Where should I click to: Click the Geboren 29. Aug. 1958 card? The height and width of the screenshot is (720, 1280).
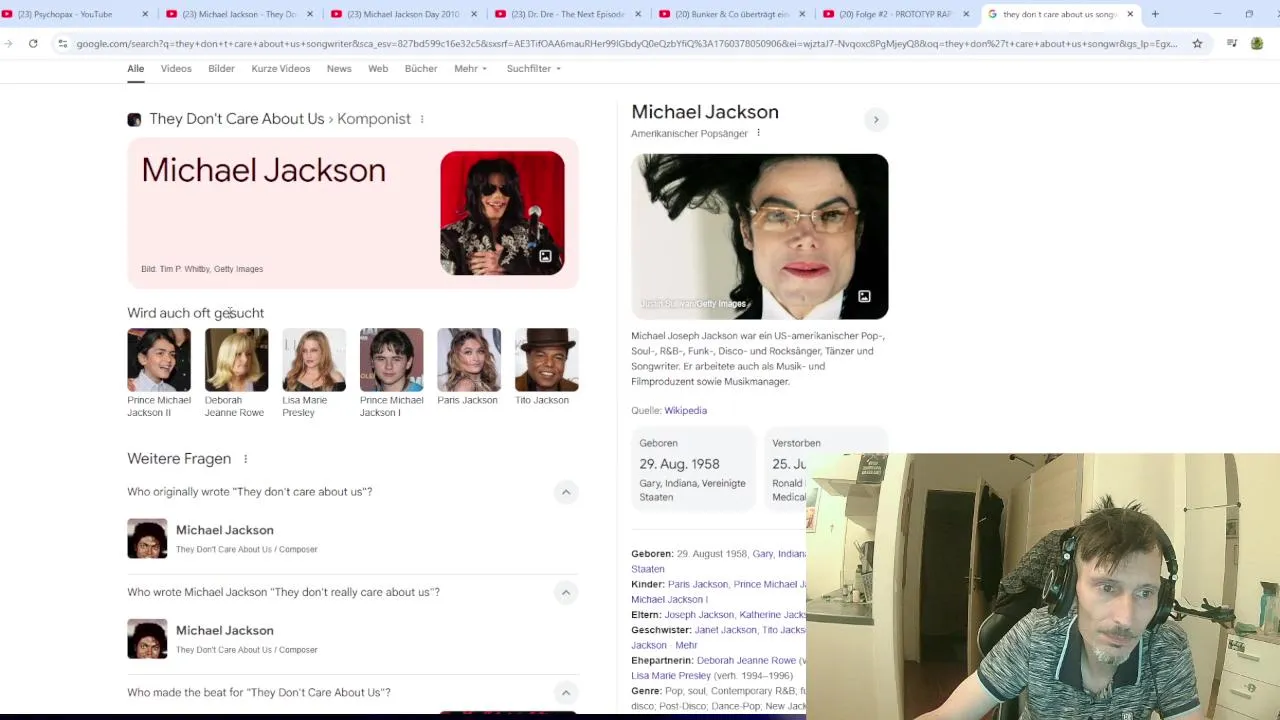pyautogui.click(x=694, y=469)
